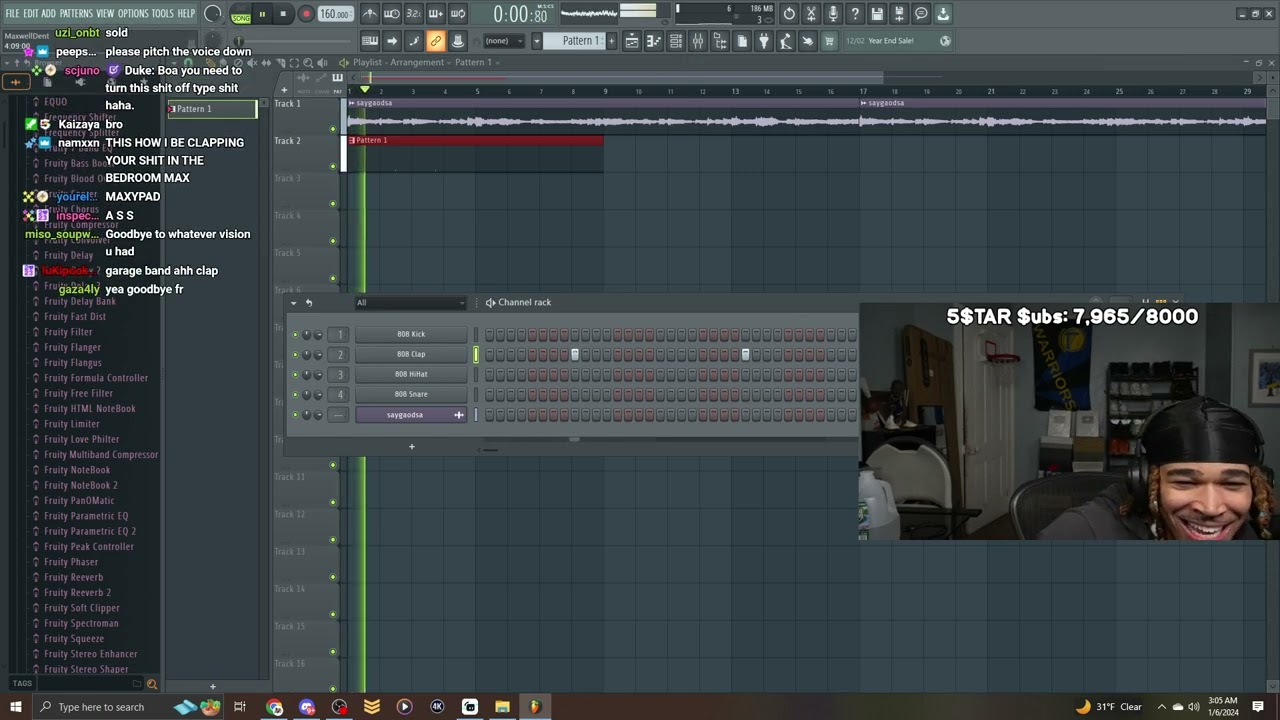
Task: Click the undo history icon
Action: tap(789, 14)
